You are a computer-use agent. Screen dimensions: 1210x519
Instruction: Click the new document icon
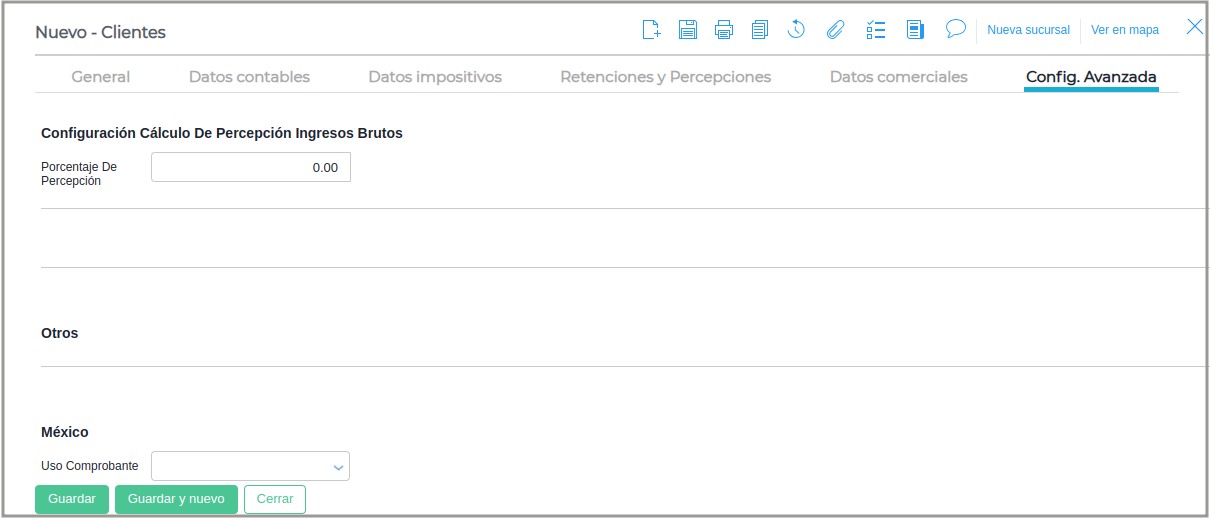point(651,30)
